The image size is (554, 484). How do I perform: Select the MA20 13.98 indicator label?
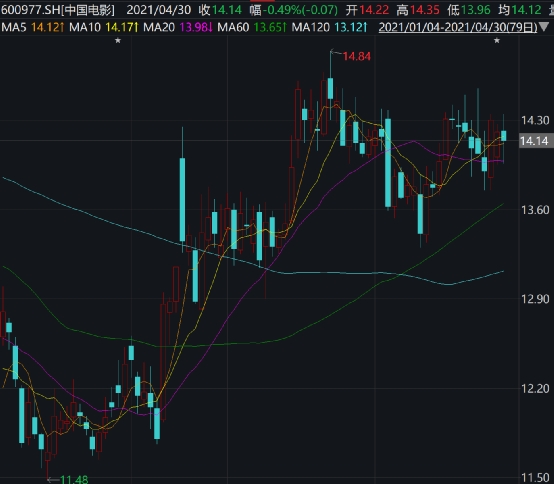(x=178, y=27)
